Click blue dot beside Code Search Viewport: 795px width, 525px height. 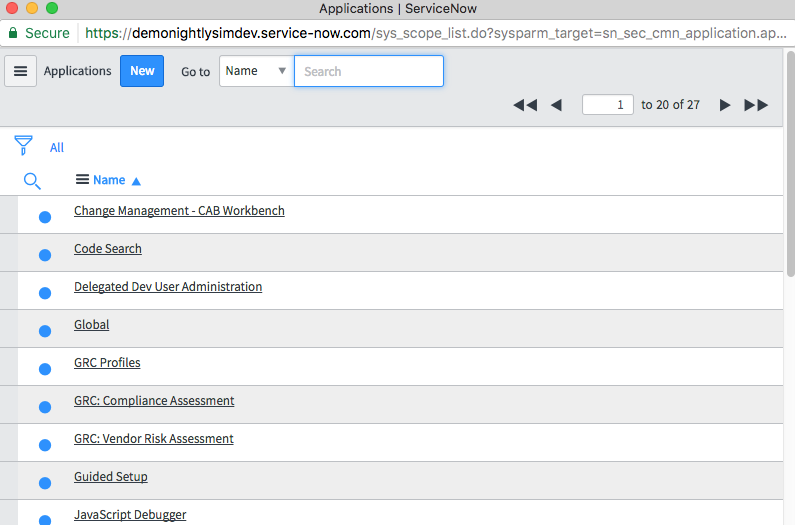[45, 255]
